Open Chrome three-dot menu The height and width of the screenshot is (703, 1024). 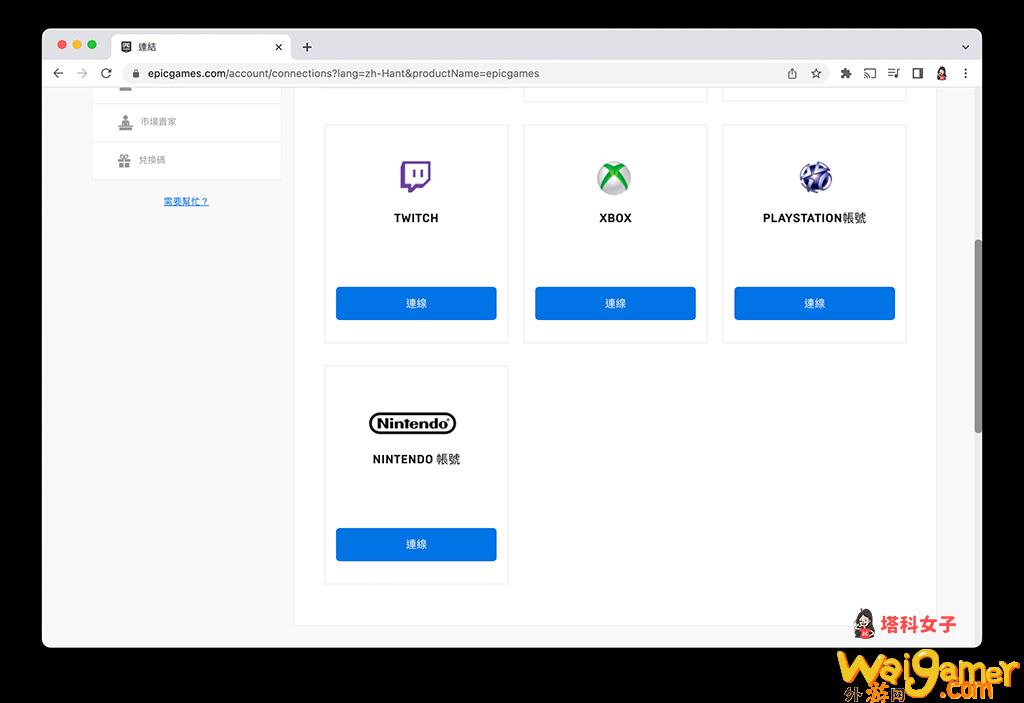(965, 73)
